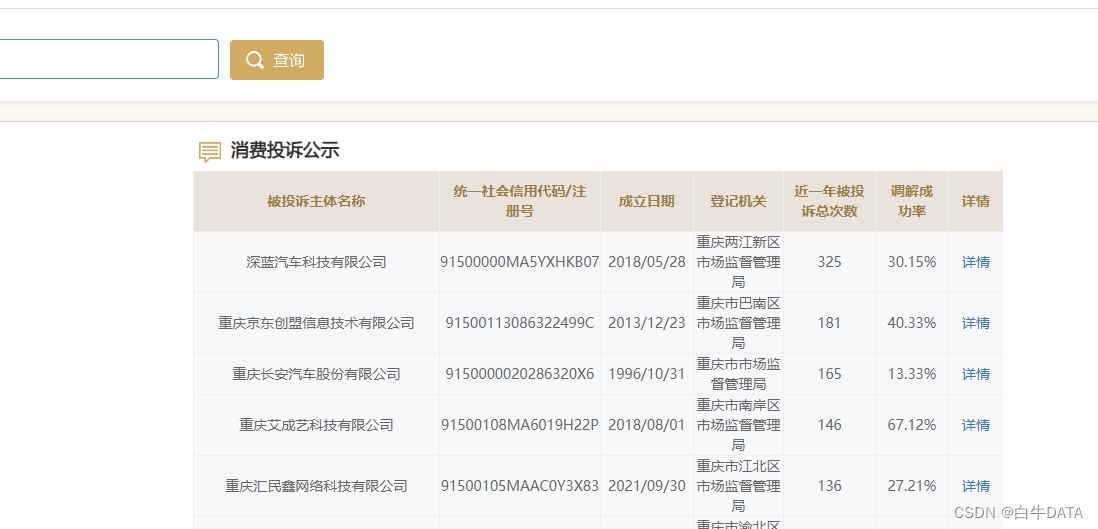1098x529 pixels.
Task: Open 详情 link for 重庆艾成艺科技有限公司
Action: pyautogui.click(x=975, y=425)
